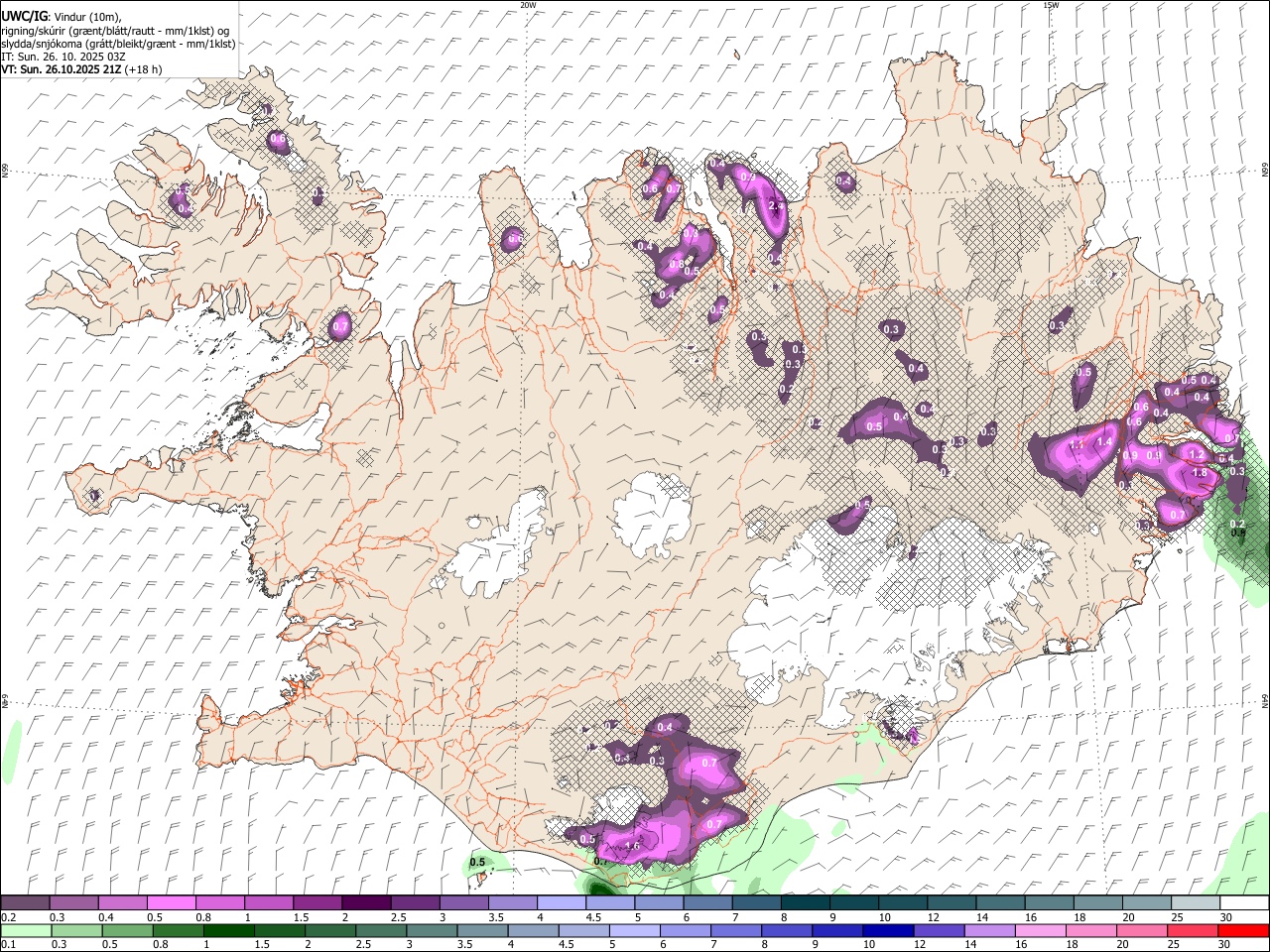
Task: Click bottom-row legend swatch between 25 and 30
Action: click(x=1193, y=930)
